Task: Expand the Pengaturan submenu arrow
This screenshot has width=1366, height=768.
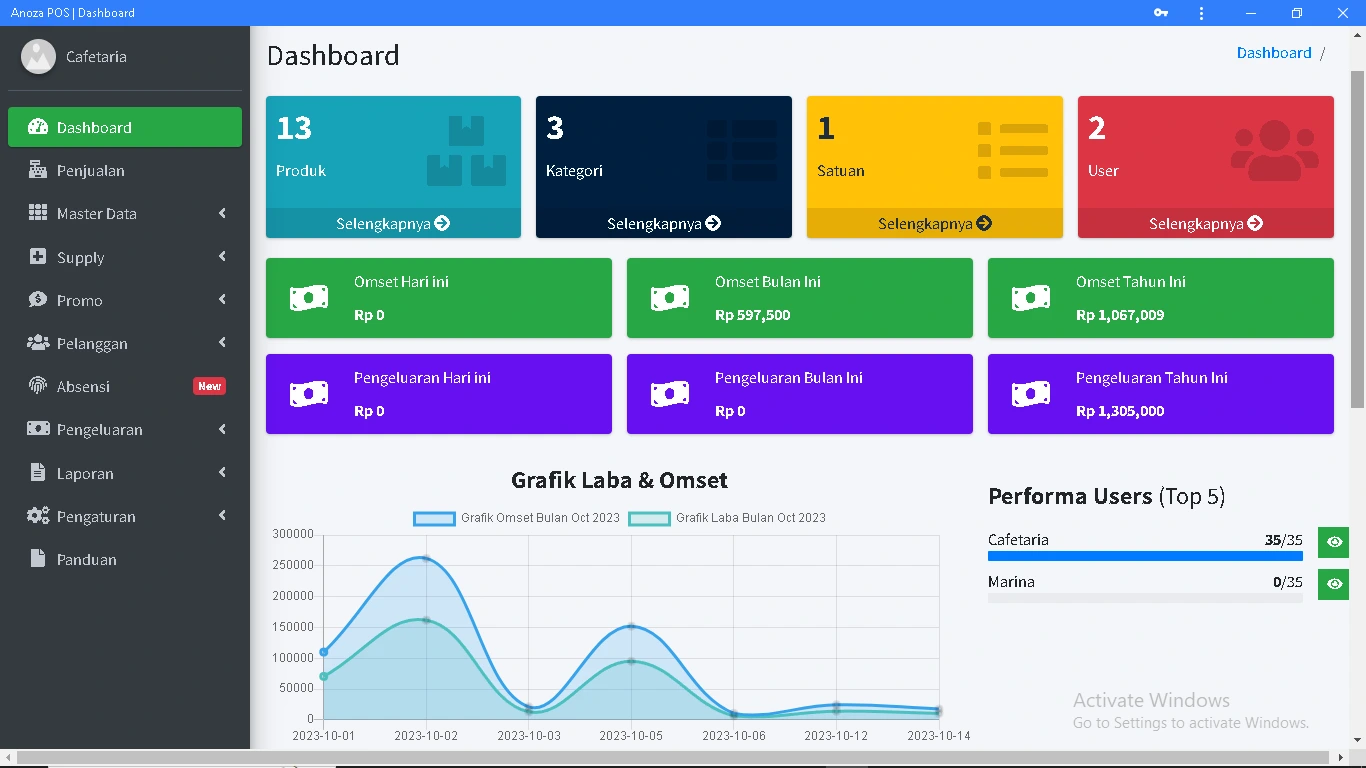Action: (222, 516)
